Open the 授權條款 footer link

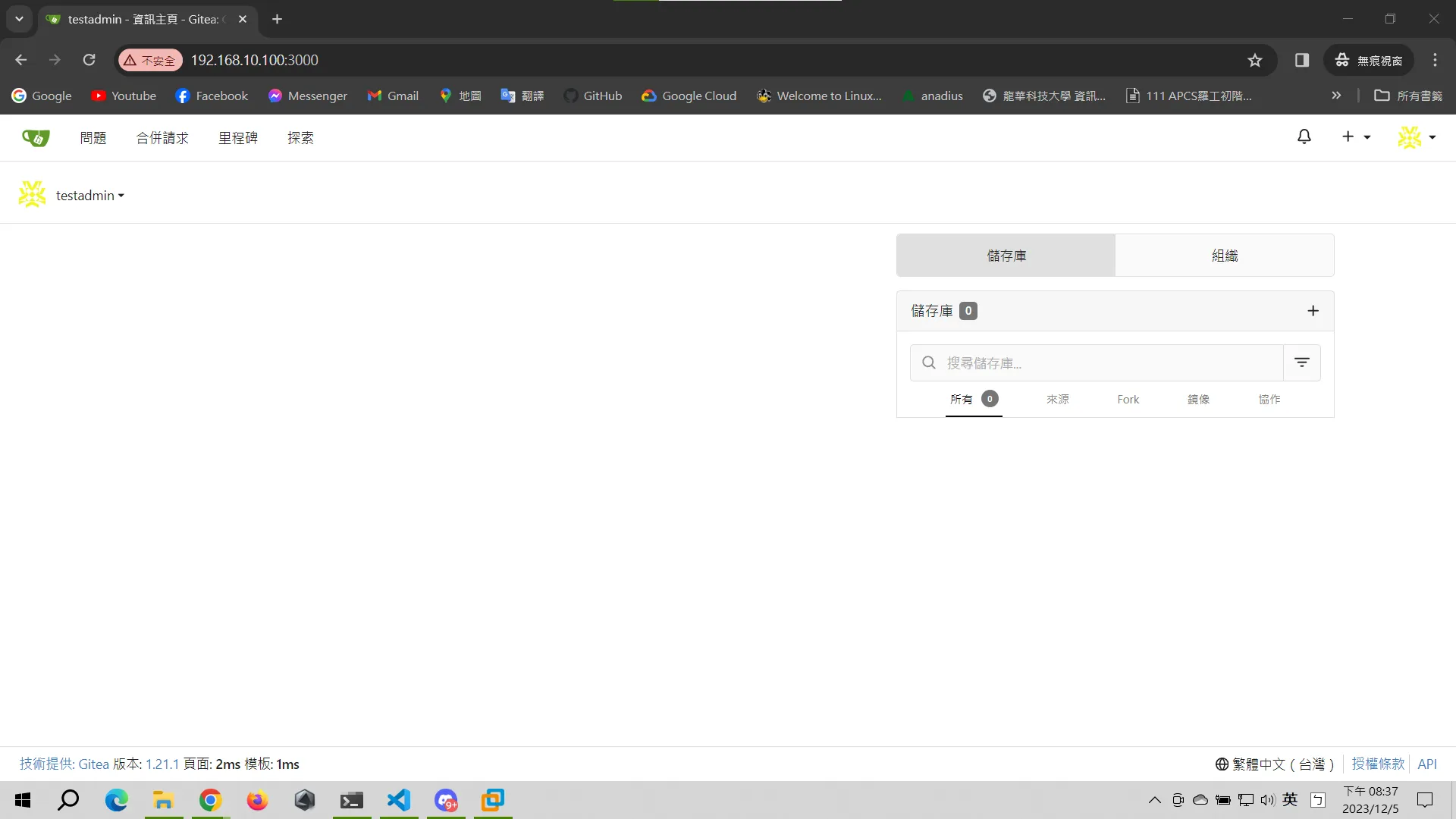1377,764
